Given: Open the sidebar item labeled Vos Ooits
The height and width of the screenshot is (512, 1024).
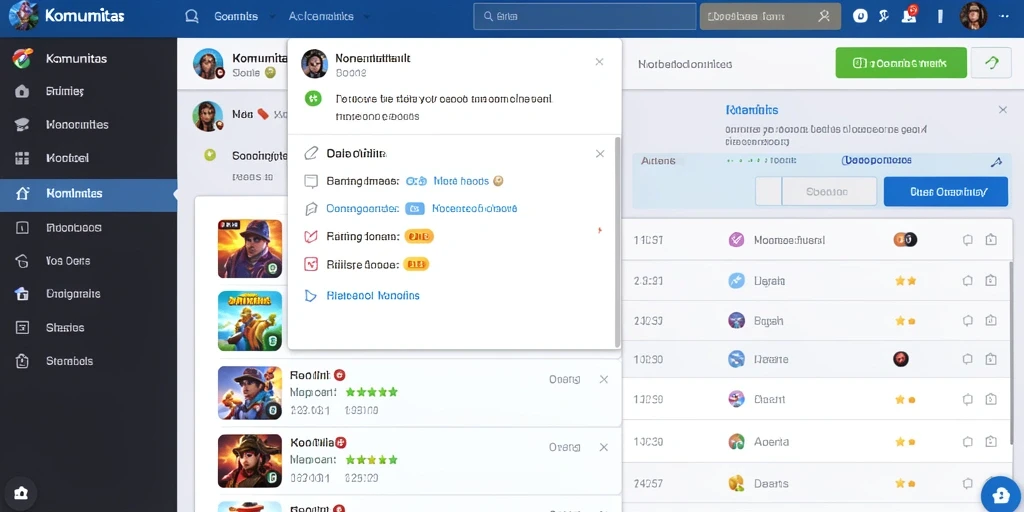Looking at the screenshot, I should pos(88,261).
